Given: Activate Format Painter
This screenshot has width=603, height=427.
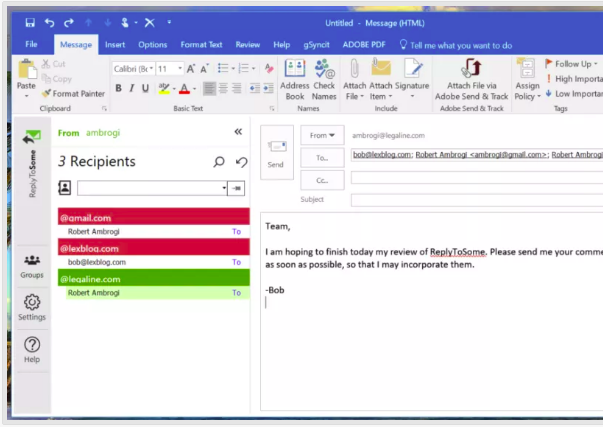Looking at the screenshot, I should tap(73, 93).
